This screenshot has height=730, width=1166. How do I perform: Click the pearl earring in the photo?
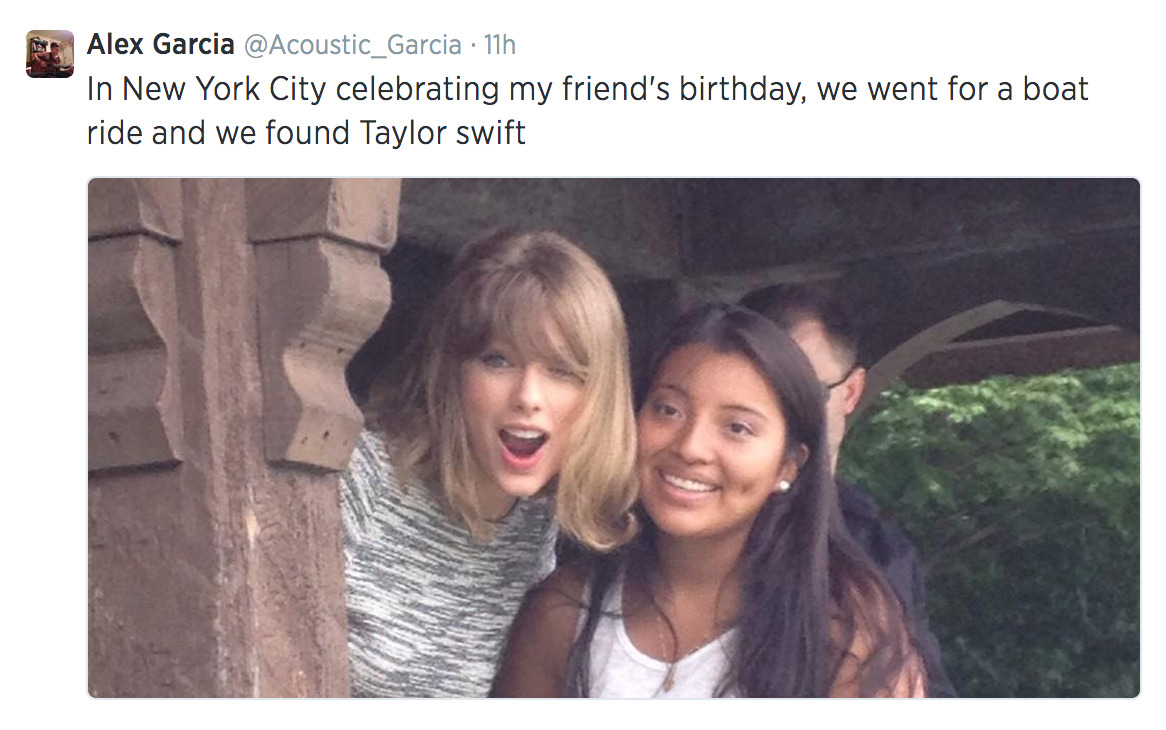point(782,486)
